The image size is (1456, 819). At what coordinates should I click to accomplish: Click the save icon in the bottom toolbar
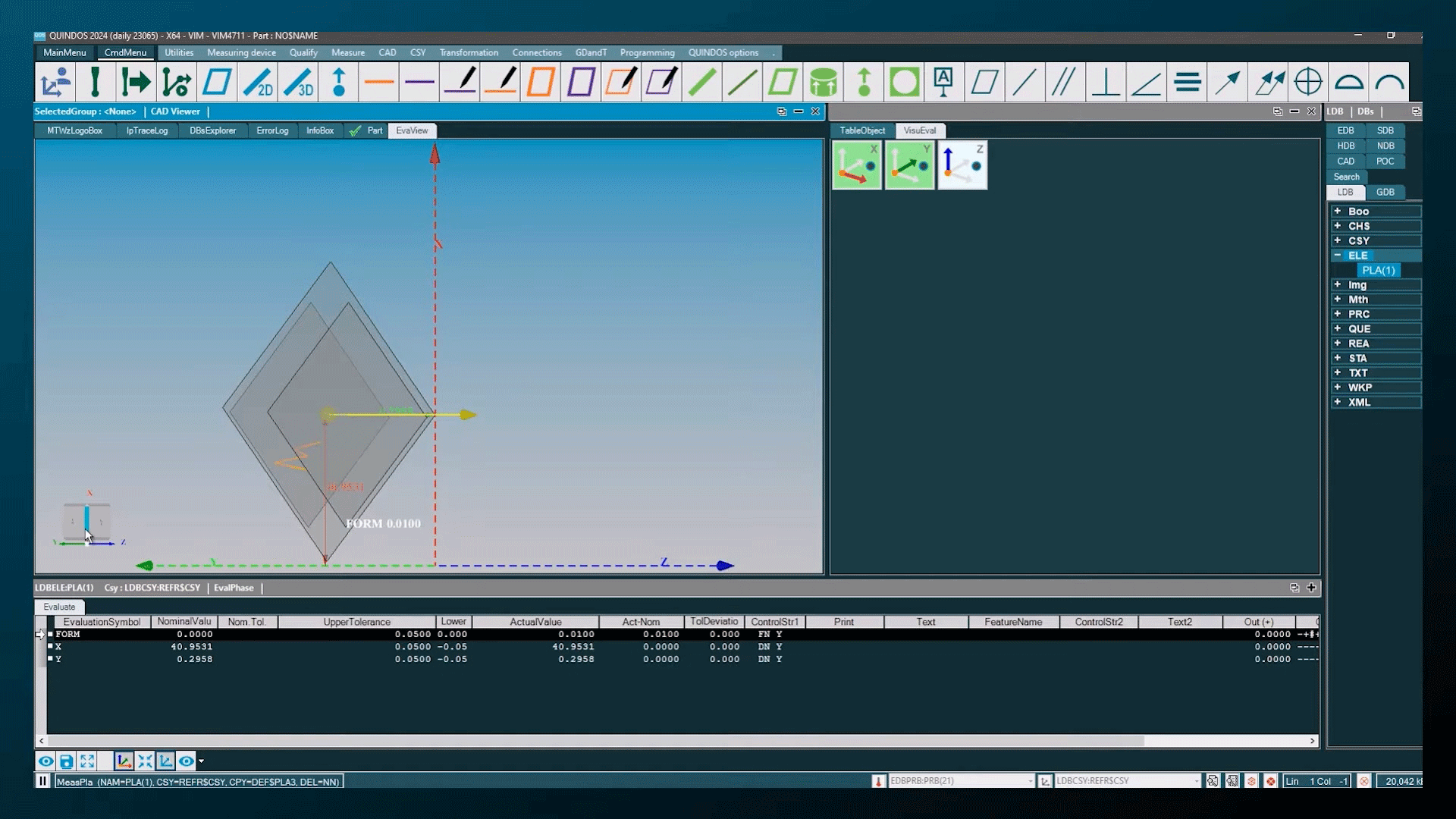66,761
